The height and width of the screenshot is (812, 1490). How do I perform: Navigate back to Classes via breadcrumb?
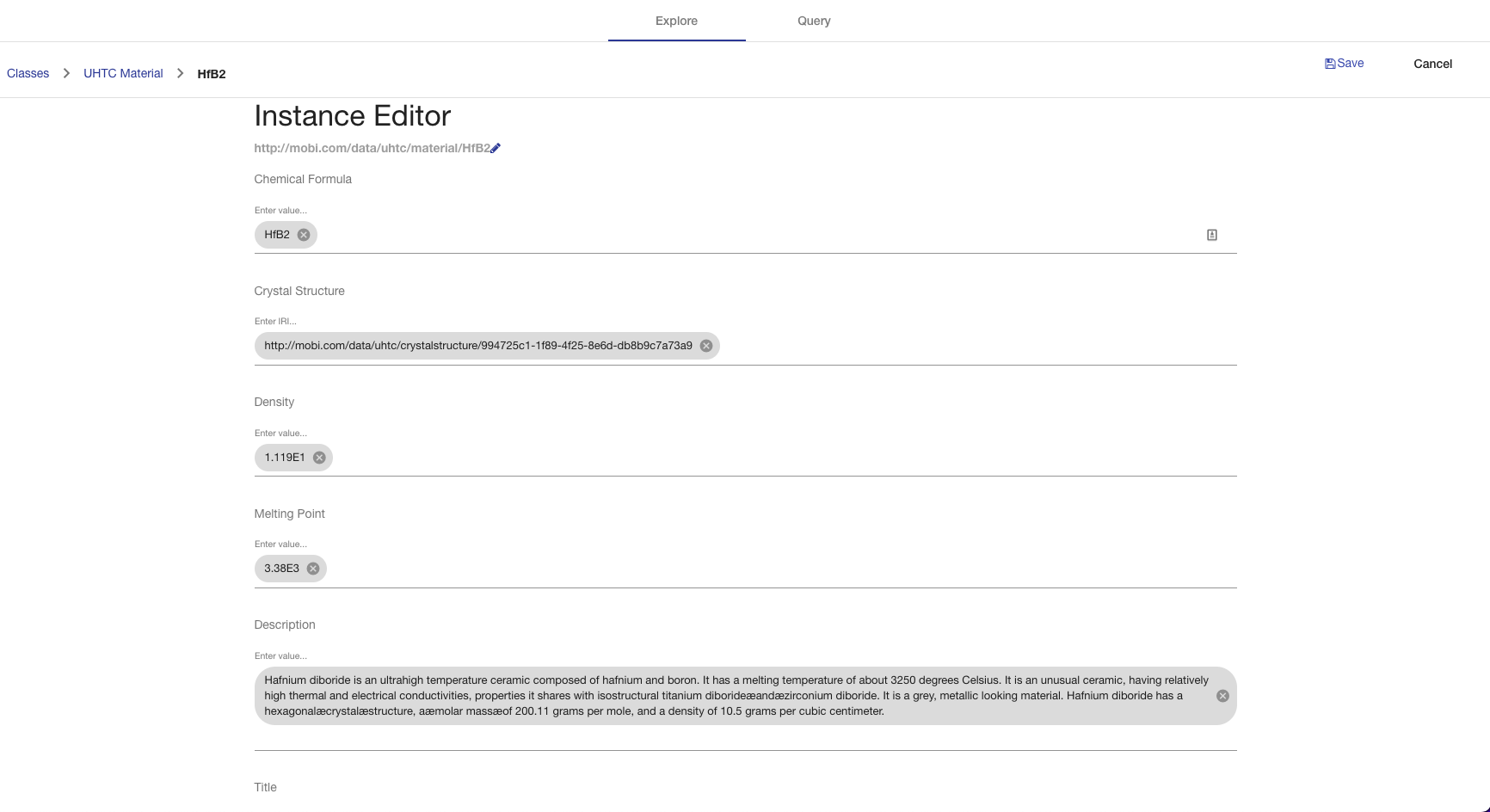[x=28, y=73]
